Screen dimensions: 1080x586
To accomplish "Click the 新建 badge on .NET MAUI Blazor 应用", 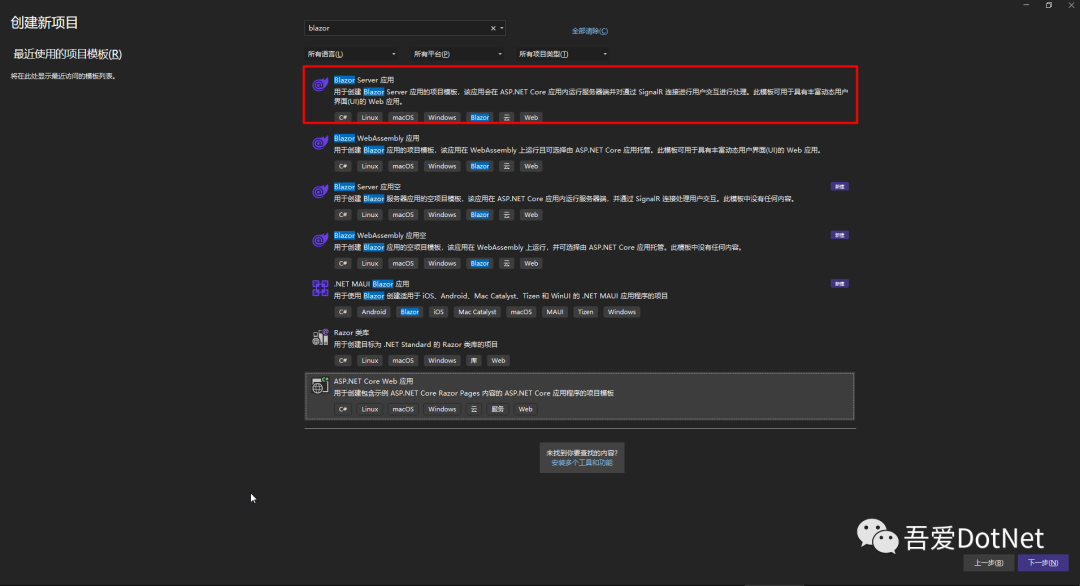I will click(840, 284).
